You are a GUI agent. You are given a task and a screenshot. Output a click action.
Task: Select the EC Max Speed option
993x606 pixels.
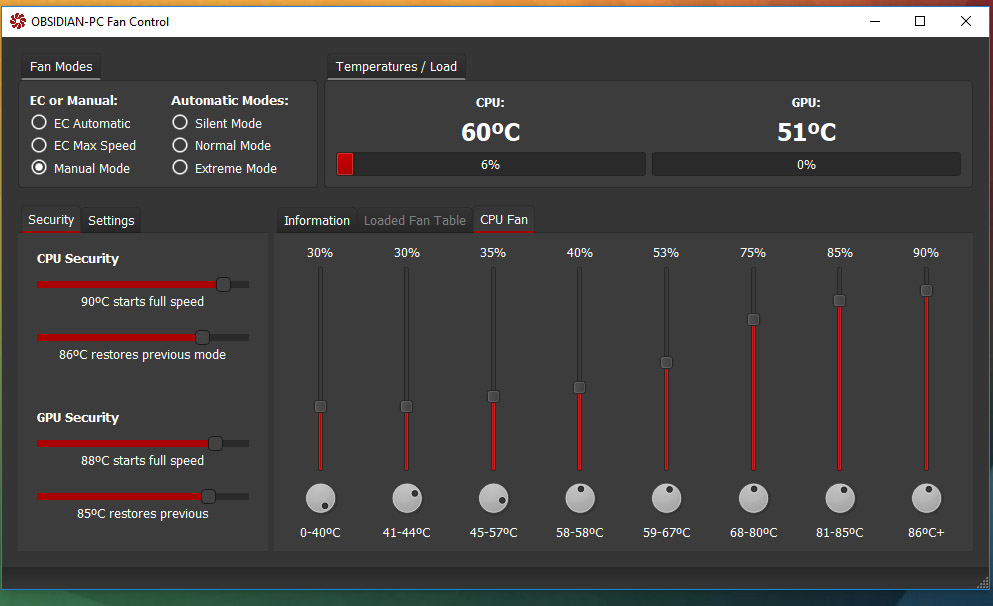39,146
